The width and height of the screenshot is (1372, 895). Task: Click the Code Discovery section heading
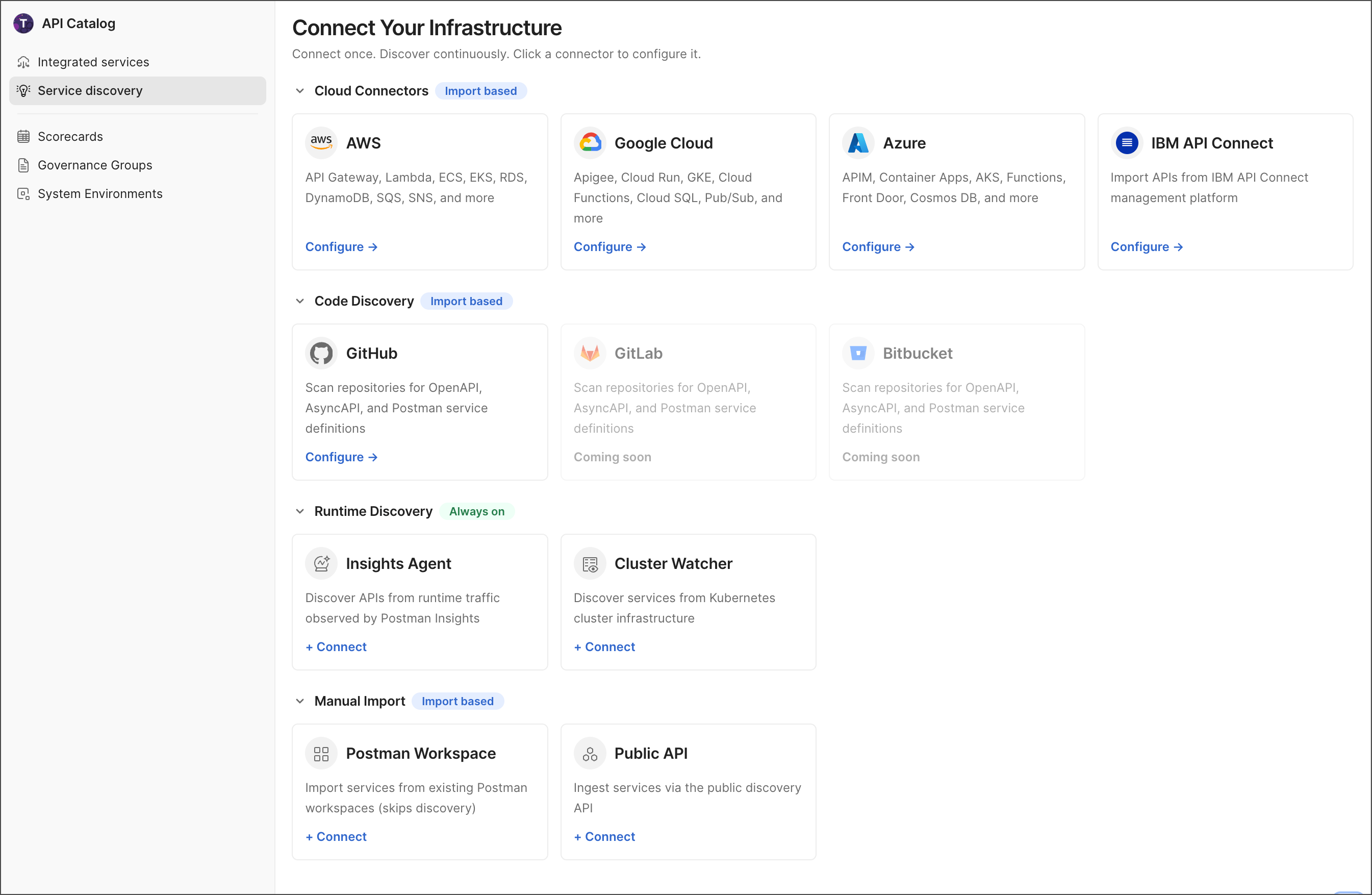[x=364, y=301]
